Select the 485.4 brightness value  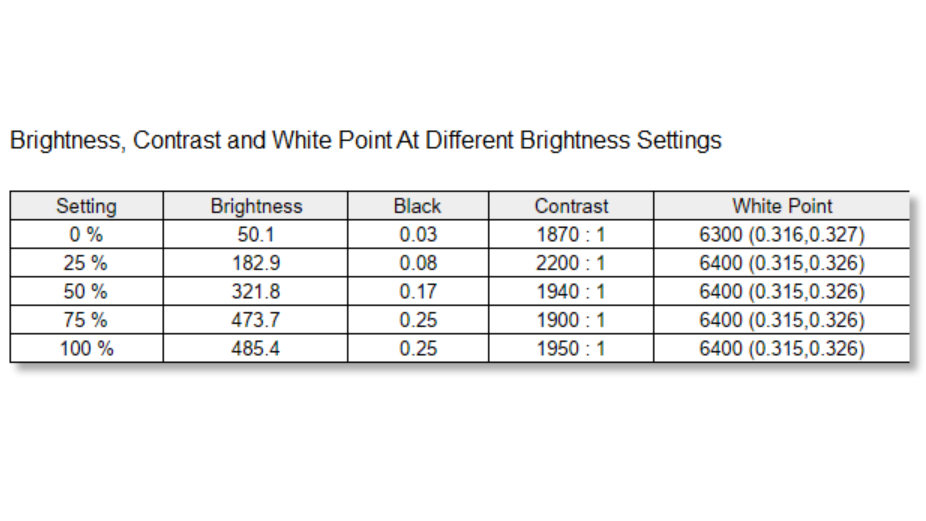256,349
